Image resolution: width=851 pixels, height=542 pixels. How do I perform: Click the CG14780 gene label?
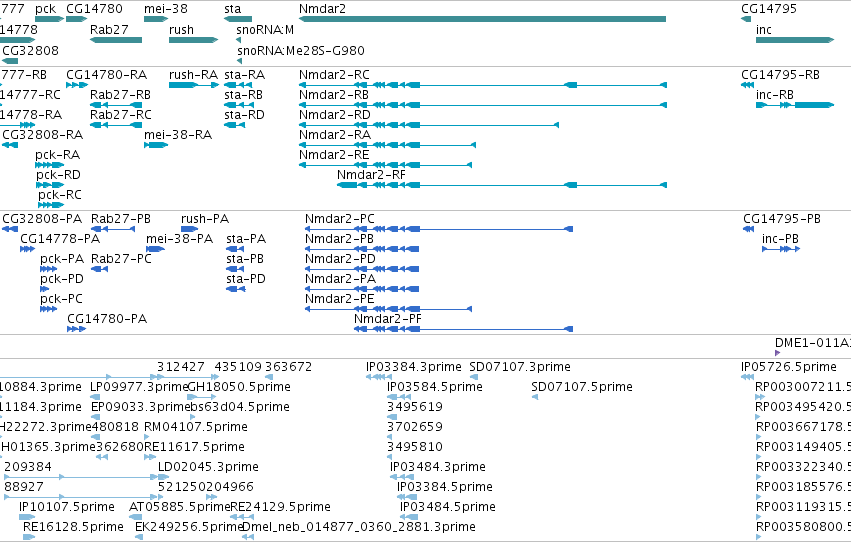tap(94, 9)
